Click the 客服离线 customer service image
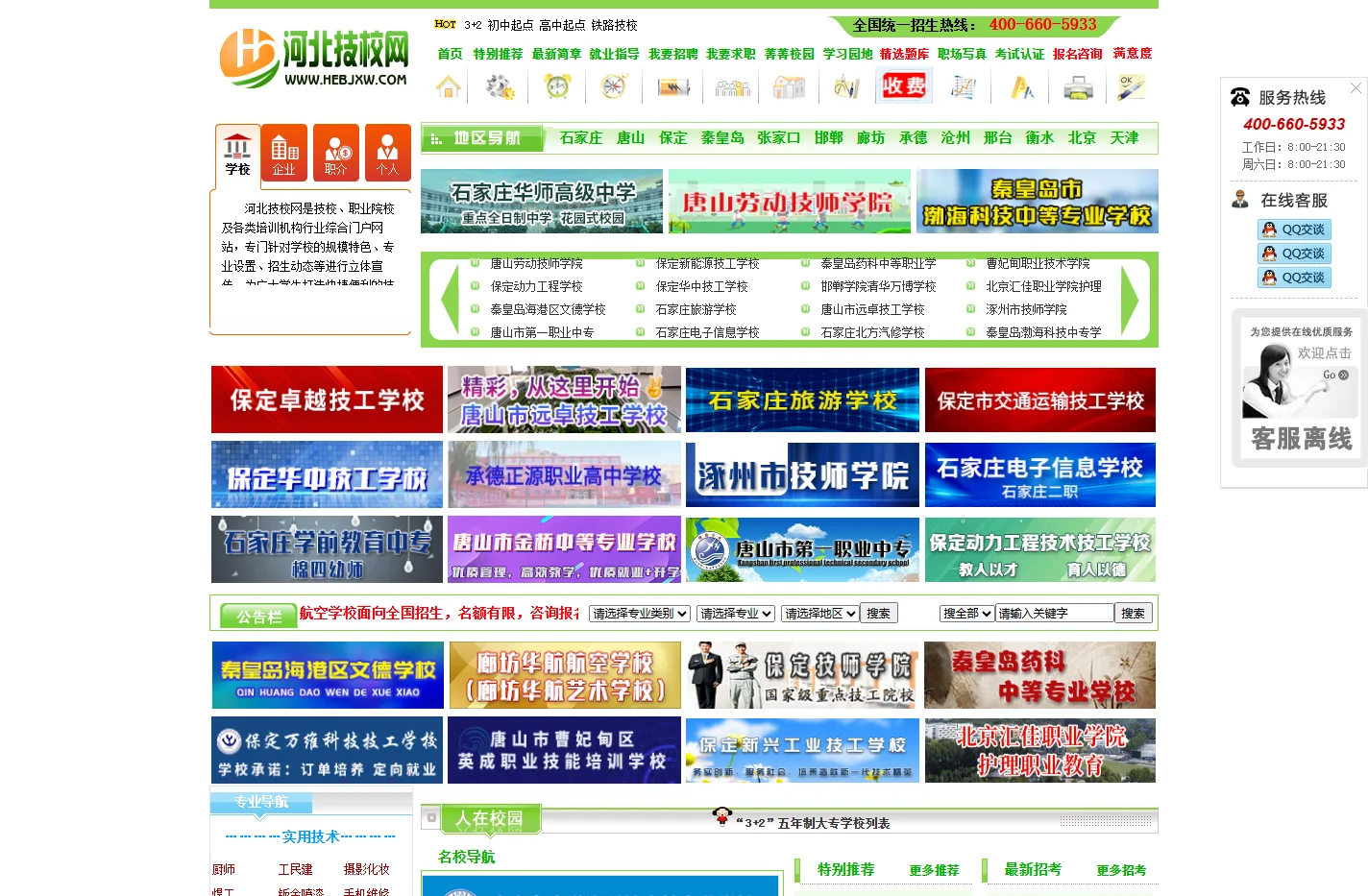This screenshot has width=1368, height=896. [x=1301, y=388]
